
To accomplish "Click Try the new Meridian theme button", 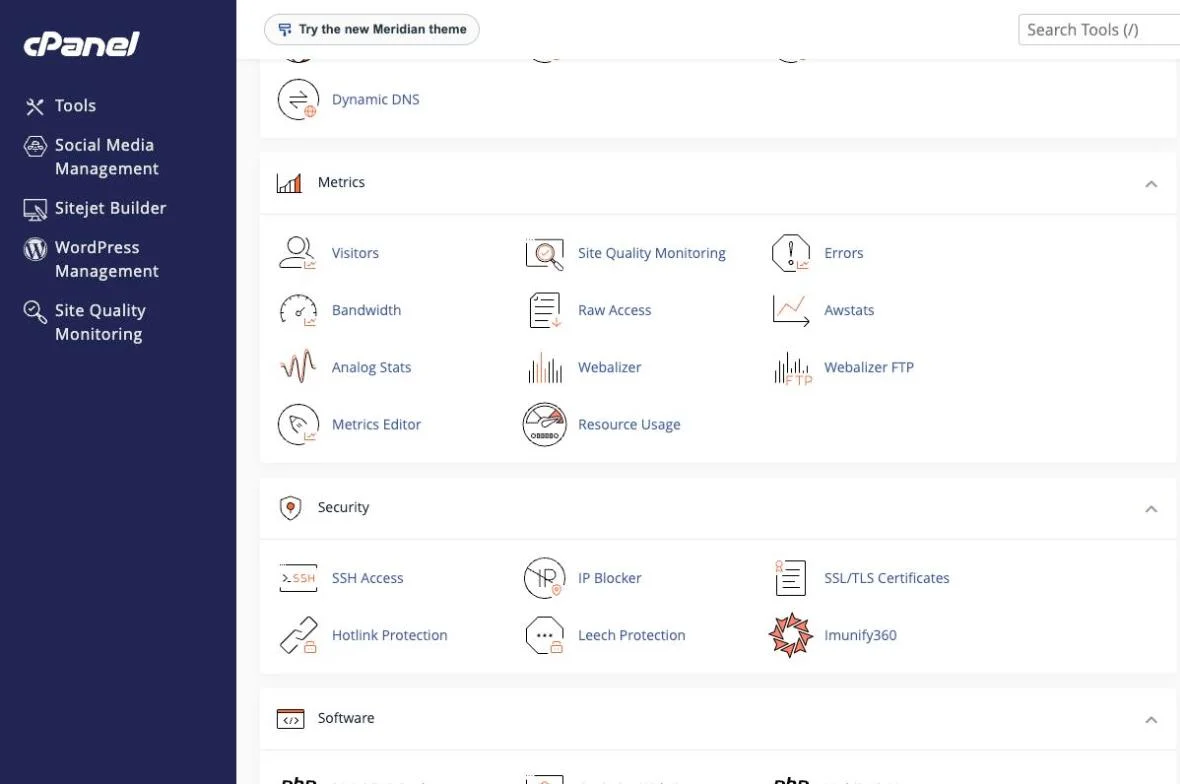I will tap(372, 29).
